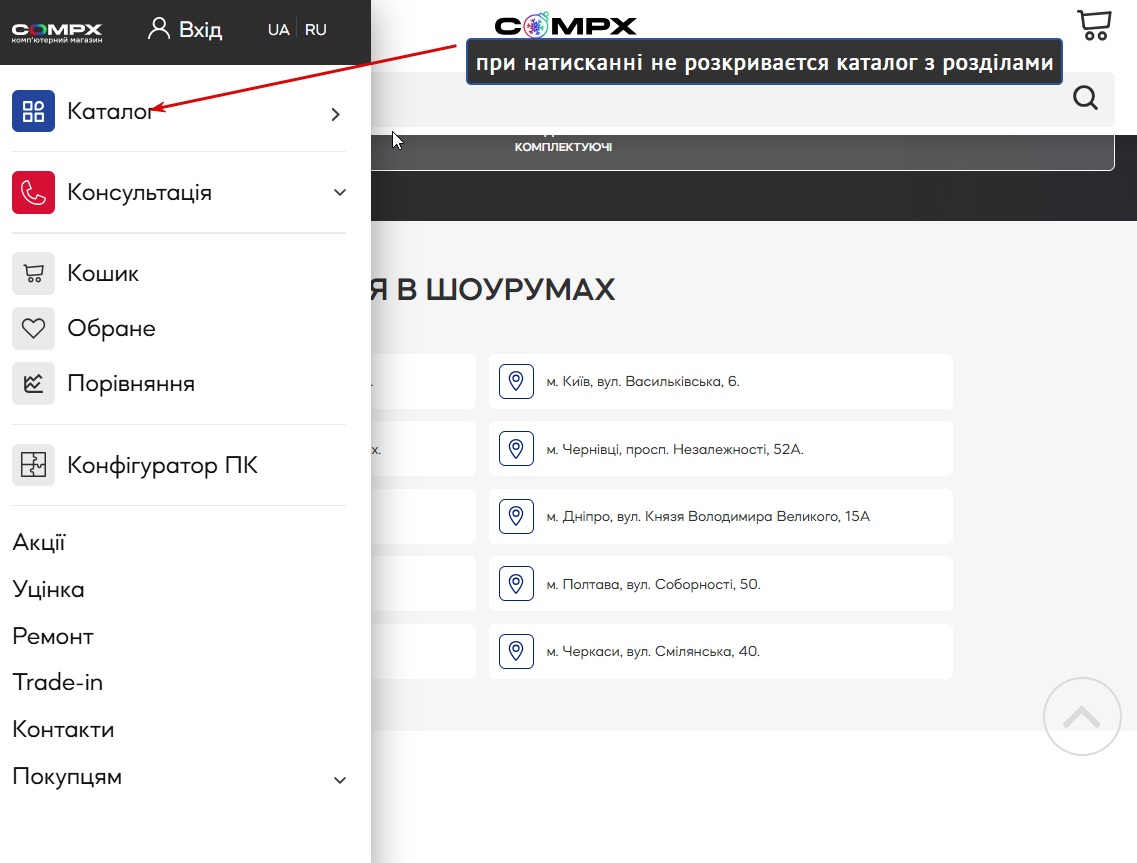Open the Консультація menu item

point(139,192)
